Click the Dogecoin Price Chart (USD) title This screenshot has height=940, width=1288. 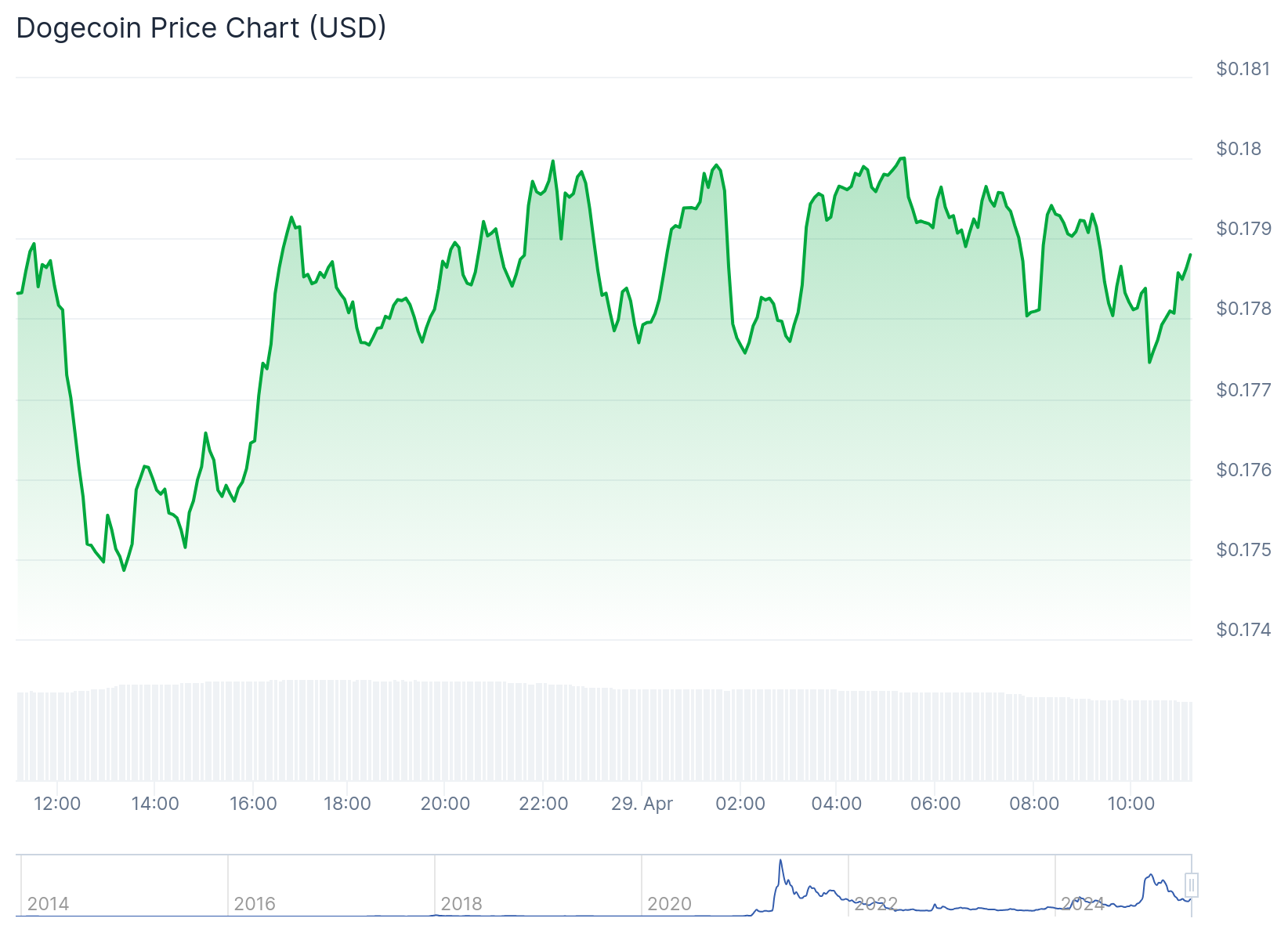coord(201,28)
